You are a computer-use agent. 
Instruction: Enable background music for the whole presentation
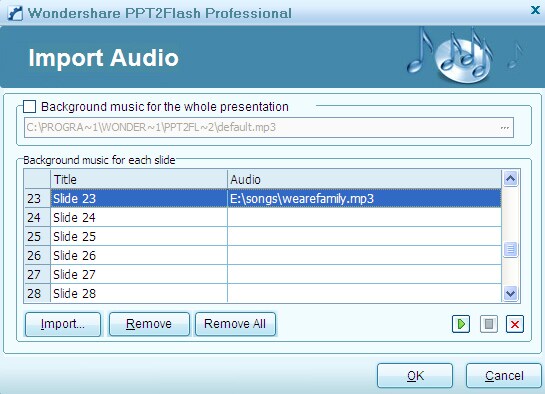tap(30, 106)
